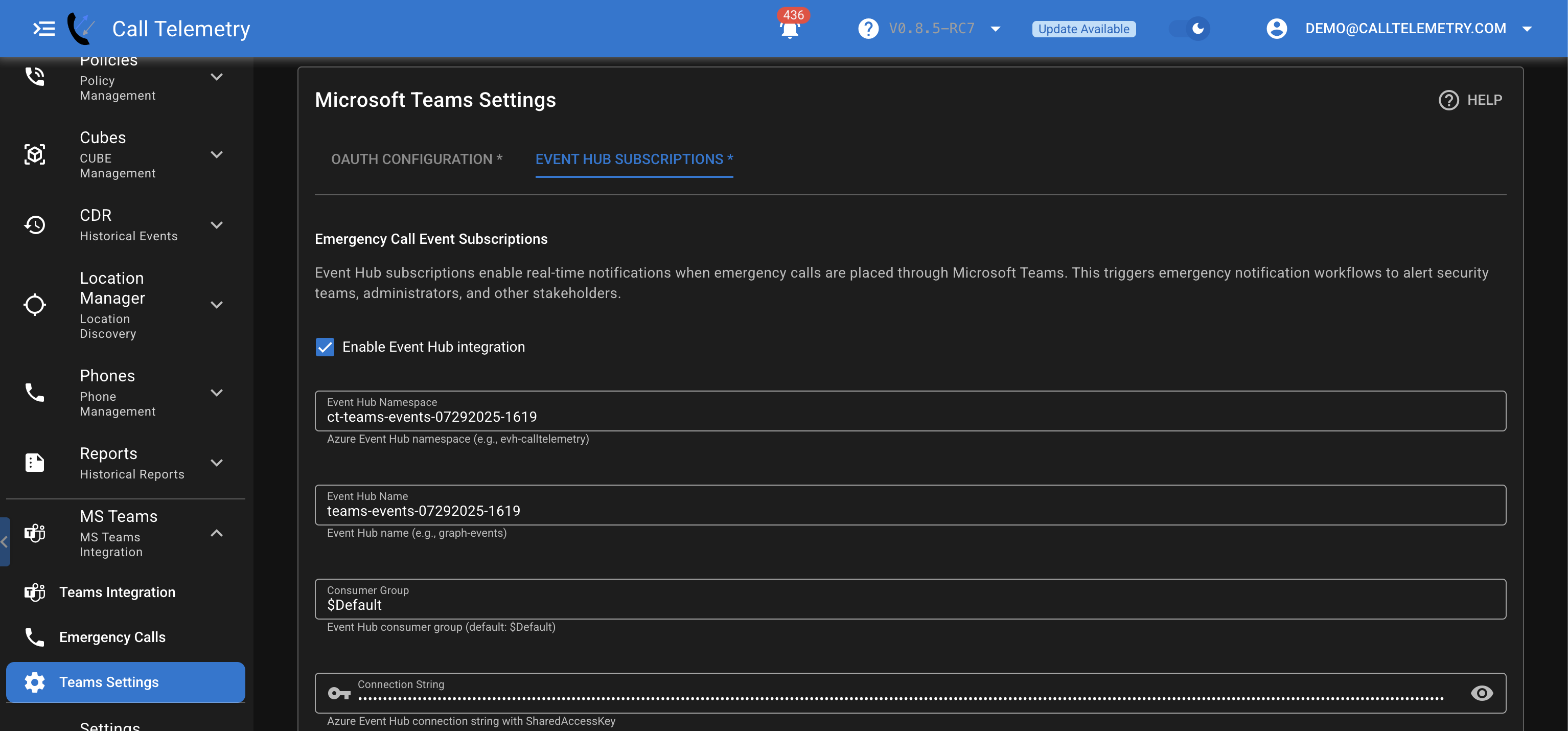Click the Call Telemetry title

pos(181,29)
